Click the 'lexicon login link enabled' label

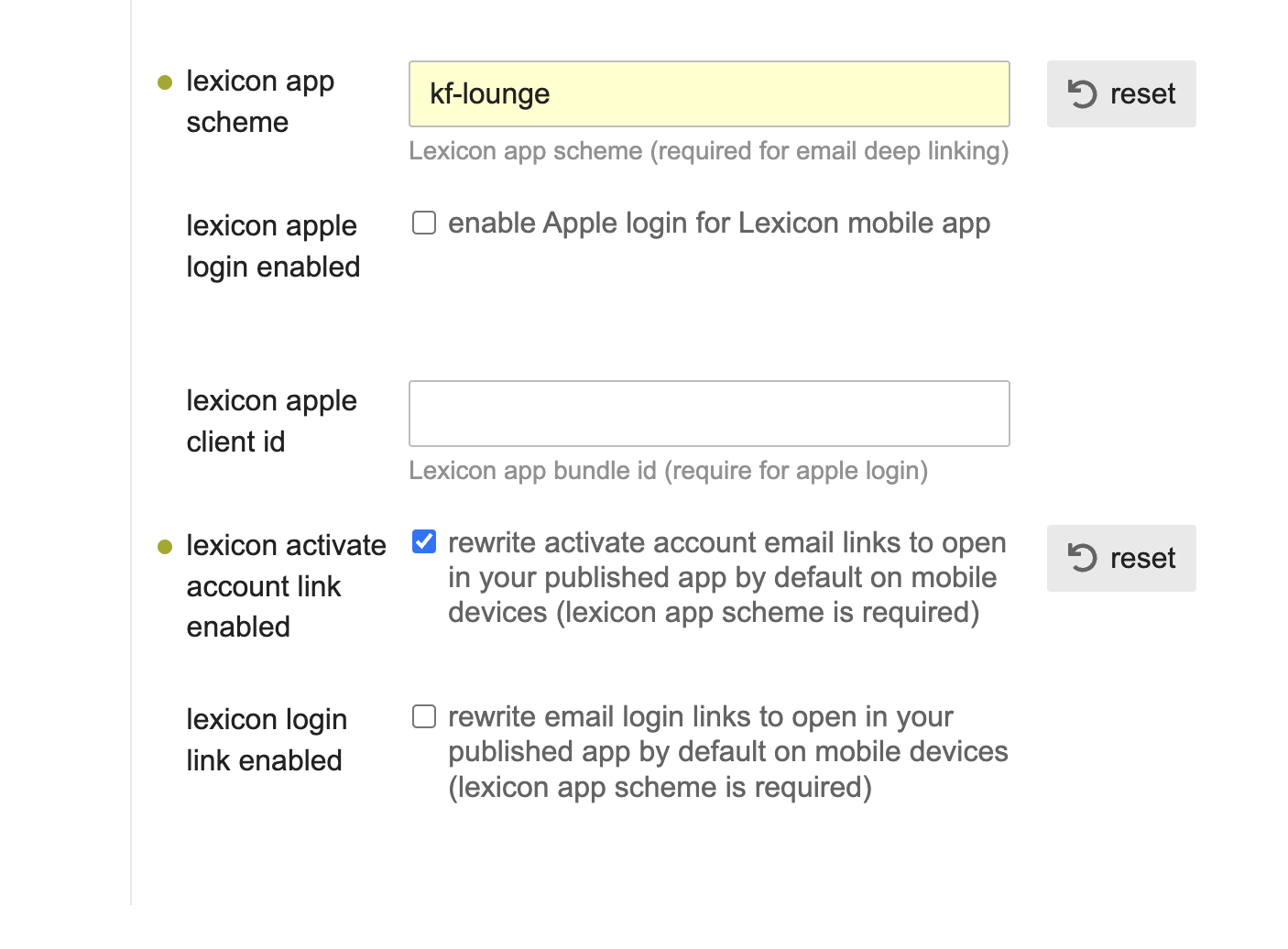pos(267,740)
